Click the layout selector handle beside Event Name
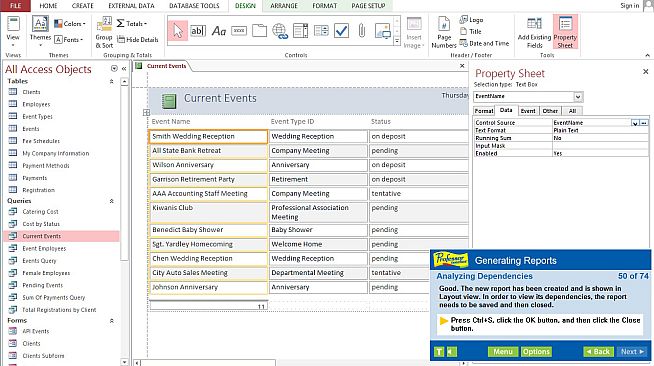 coord(146,113)
